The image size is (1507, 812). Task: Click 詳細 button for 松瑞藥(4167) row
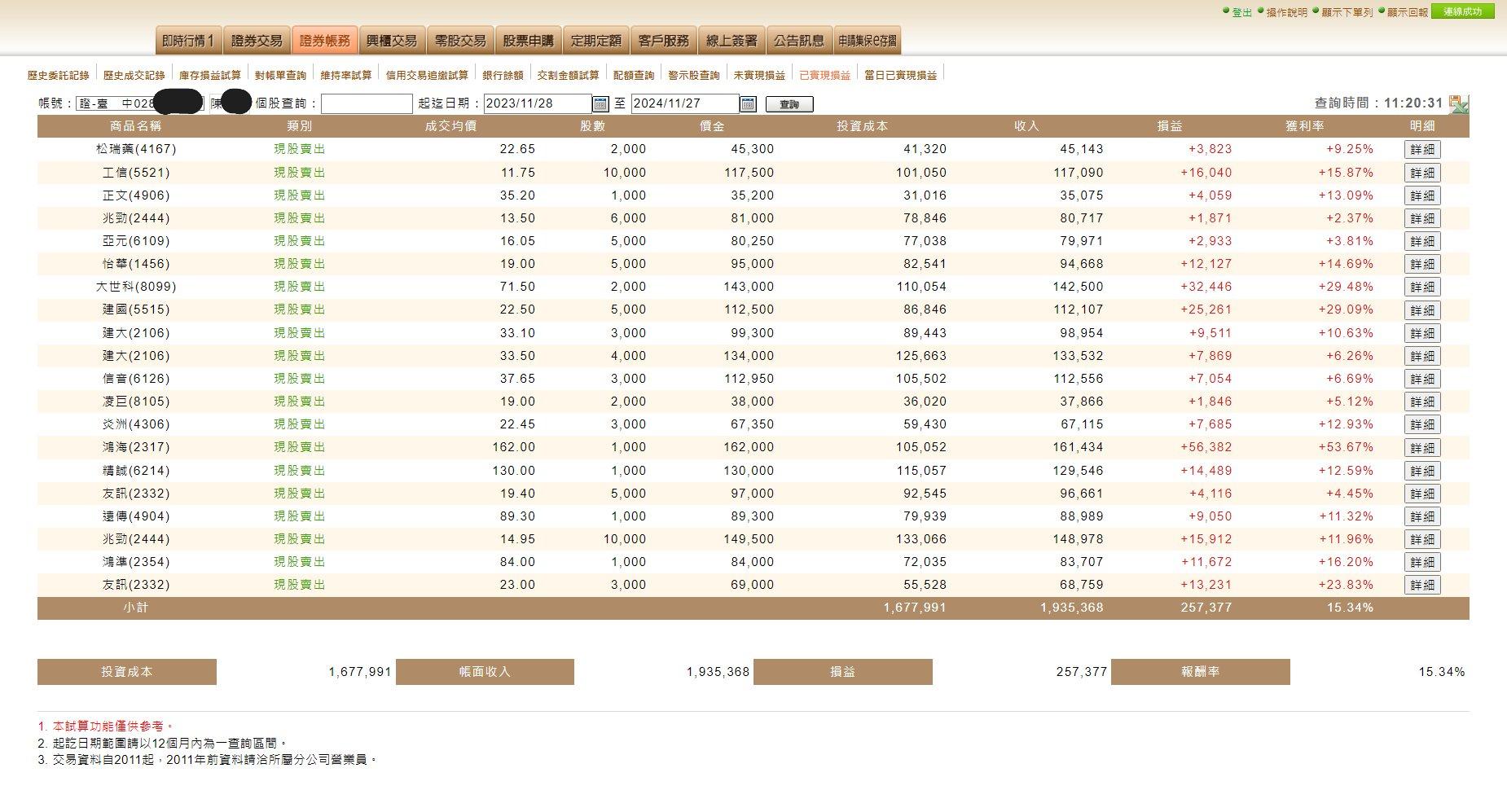[x=1422, y=150]
